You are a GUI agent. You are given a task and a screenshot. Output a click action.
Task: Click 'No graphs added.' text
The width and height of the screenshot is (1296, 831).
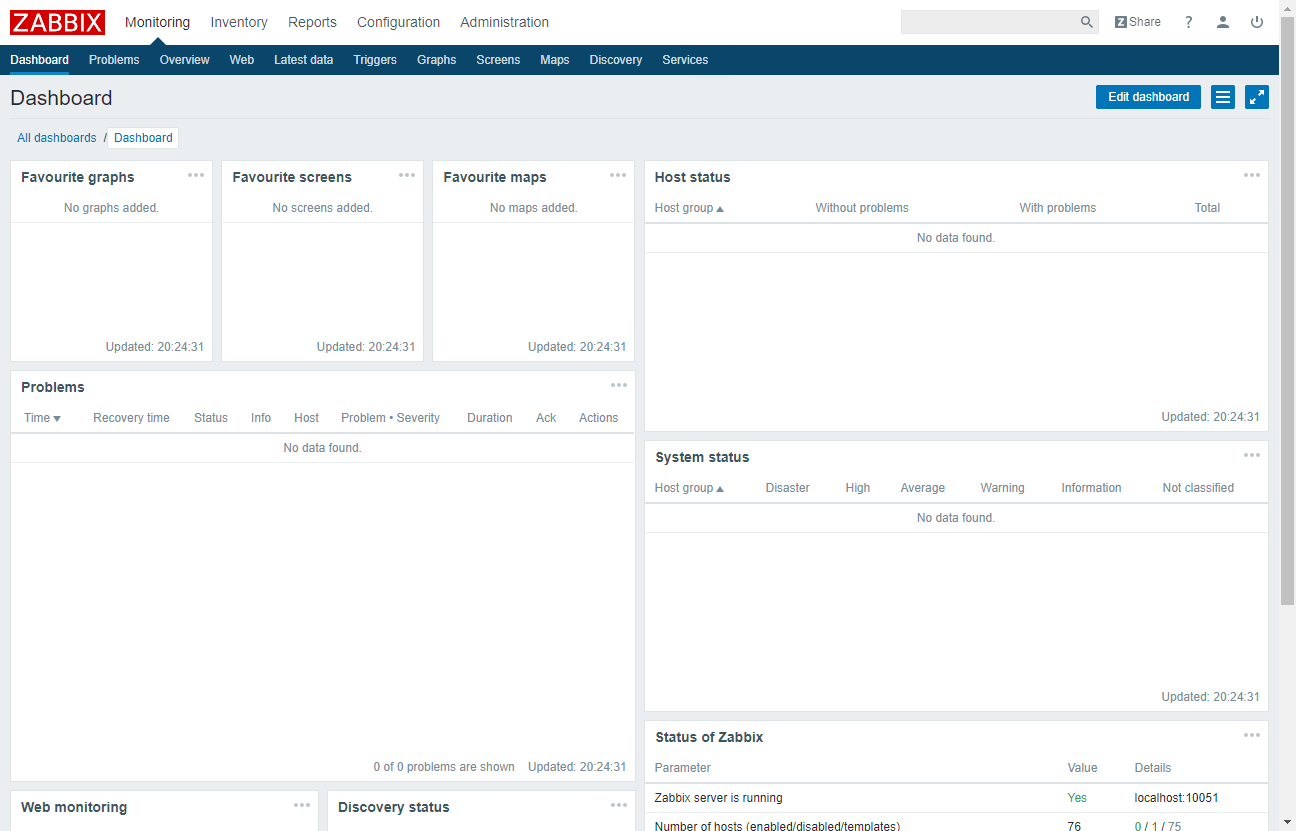point(111,208)
